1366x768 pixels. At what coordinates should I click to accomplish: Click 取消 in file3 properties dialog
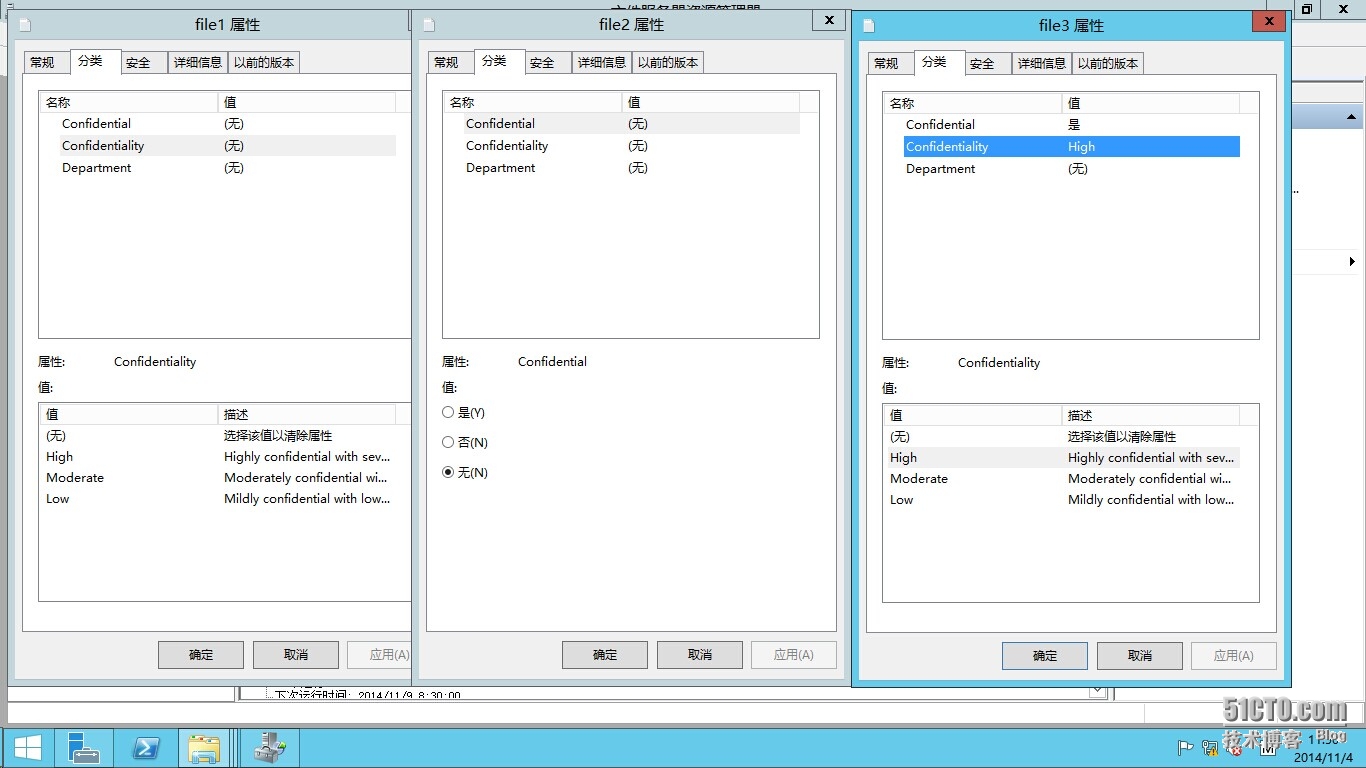[1140, 656]
